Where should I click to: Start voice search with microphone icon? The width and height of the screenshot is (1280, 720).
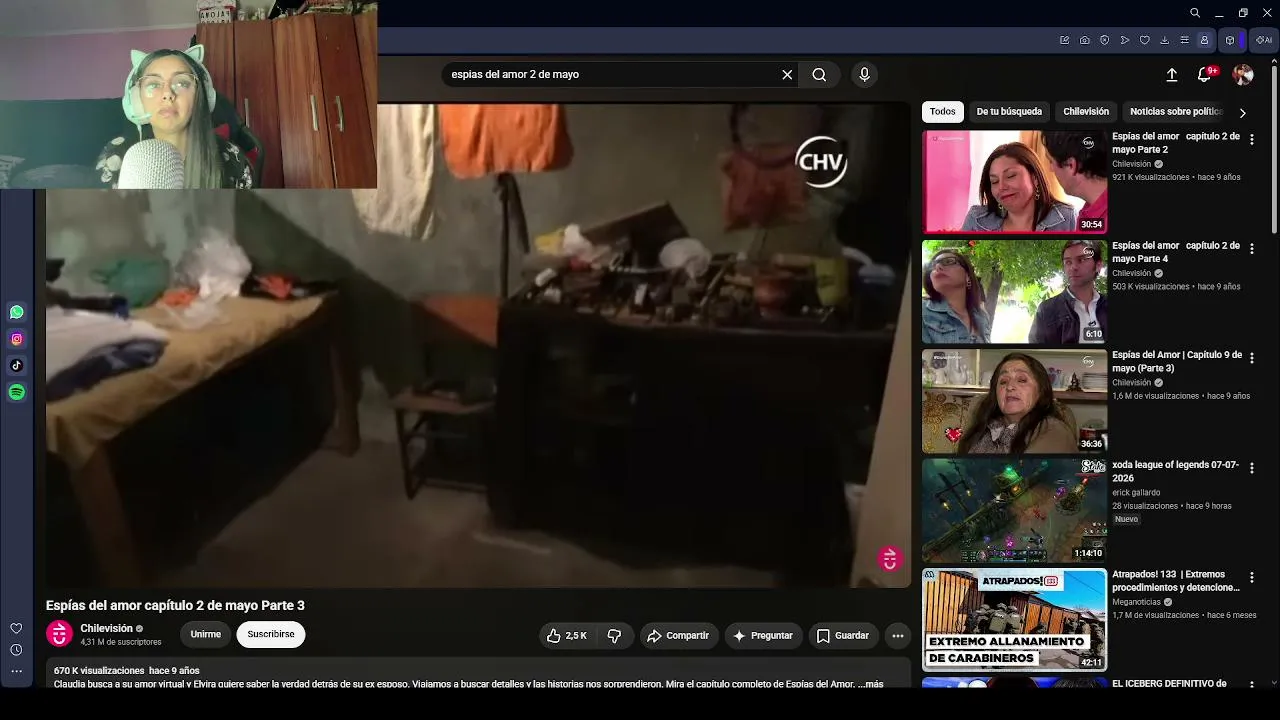coord(865,74)
